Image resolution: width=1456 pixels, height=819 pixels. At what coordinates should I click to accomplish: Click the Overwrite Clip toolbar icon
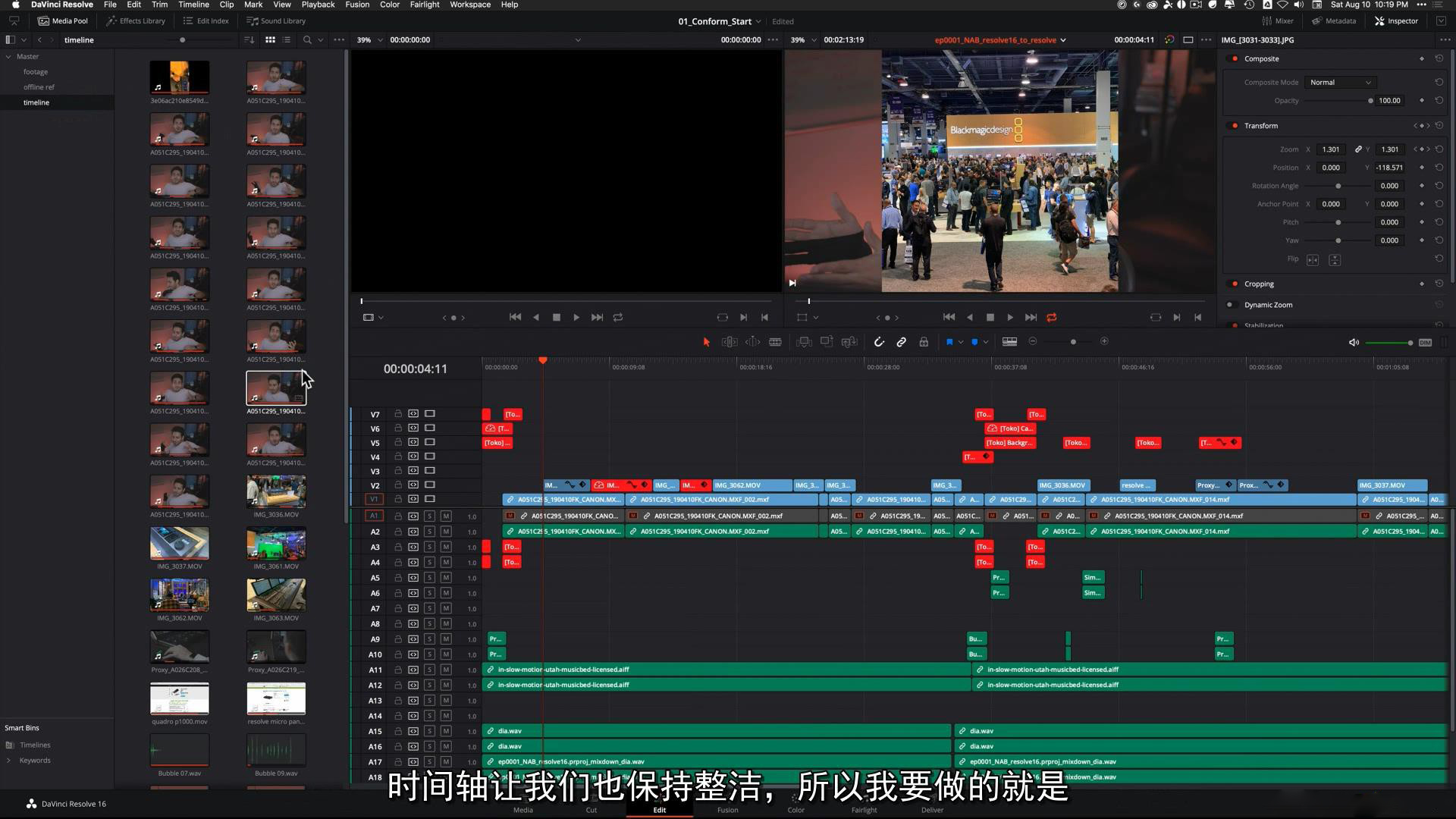(827, 342)
